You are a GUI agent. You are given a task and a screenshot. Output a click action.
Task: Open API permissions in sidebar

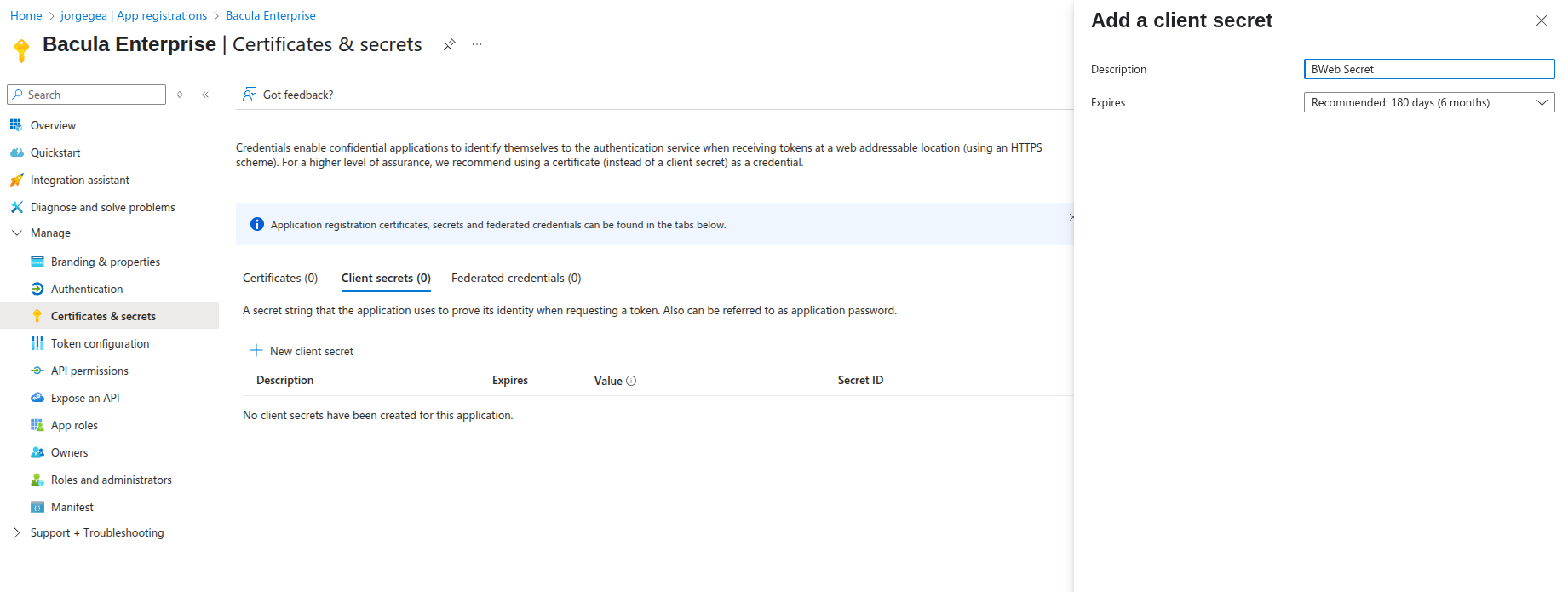coord(89,371)
